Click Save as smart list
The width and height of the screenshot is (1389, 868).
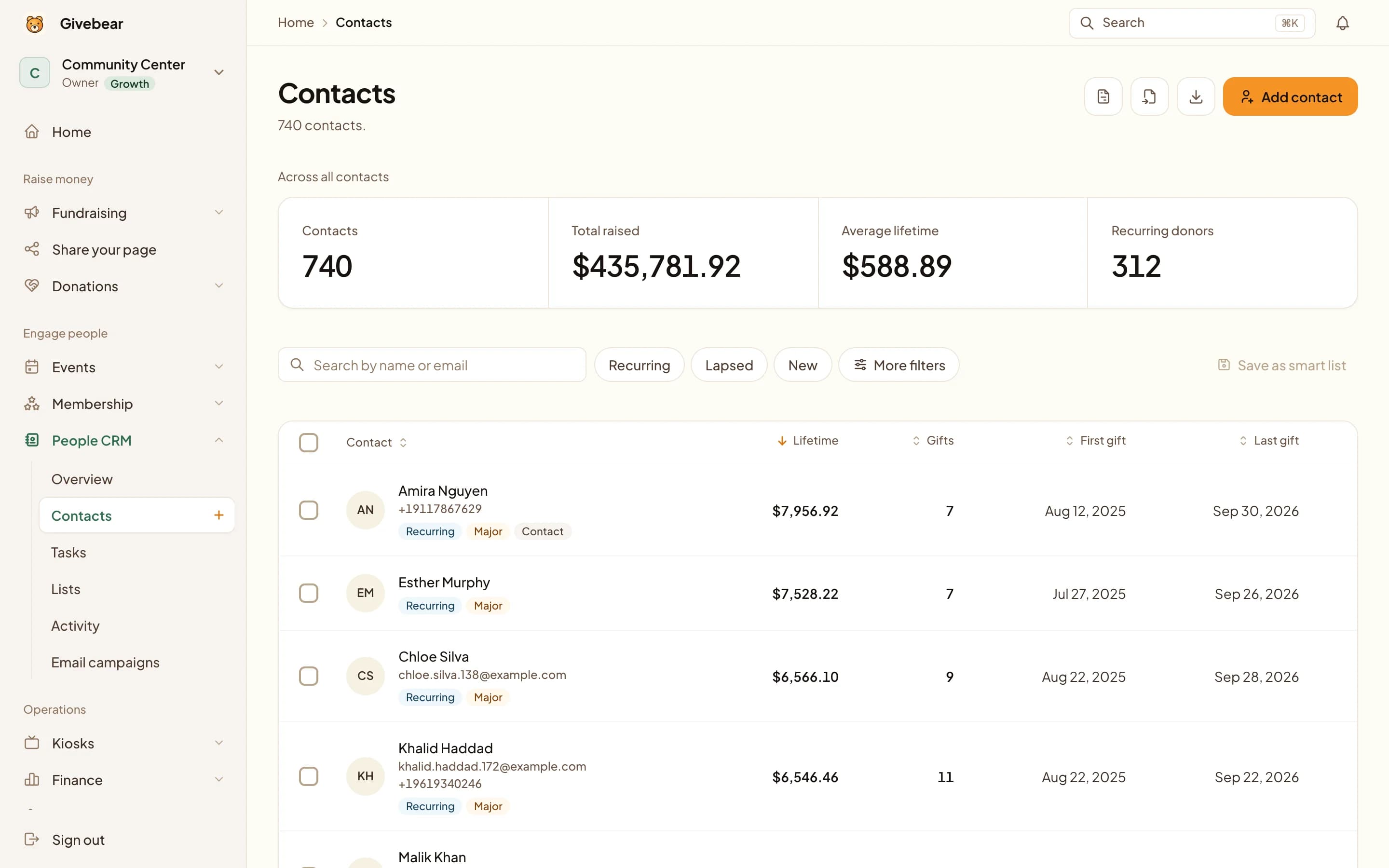click(1281, 365)
